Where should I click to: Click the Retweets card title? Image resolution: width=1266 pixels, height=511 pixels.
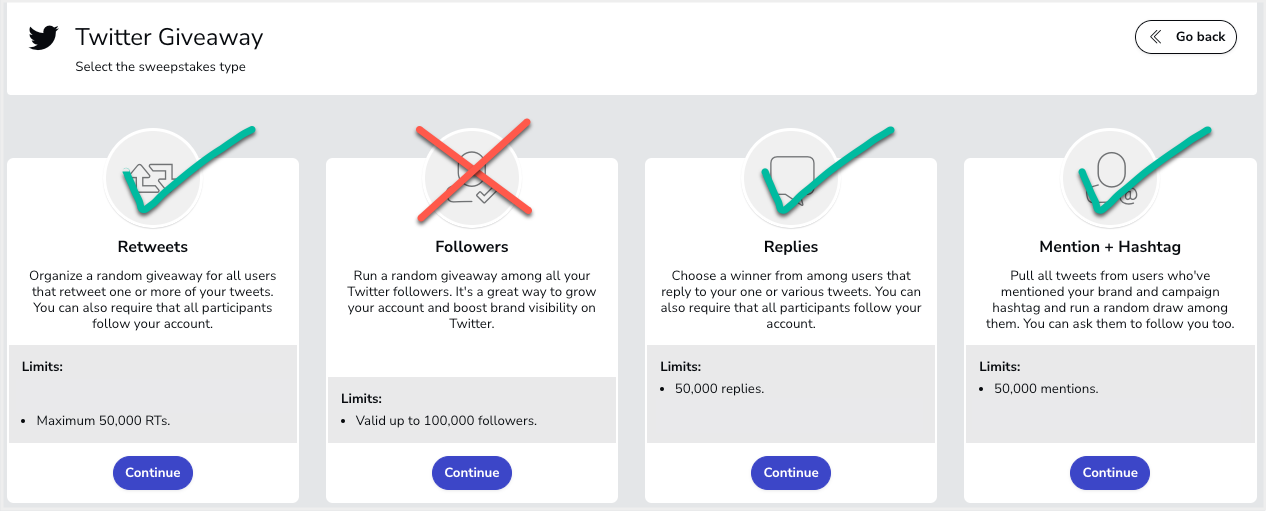[153, 246]
